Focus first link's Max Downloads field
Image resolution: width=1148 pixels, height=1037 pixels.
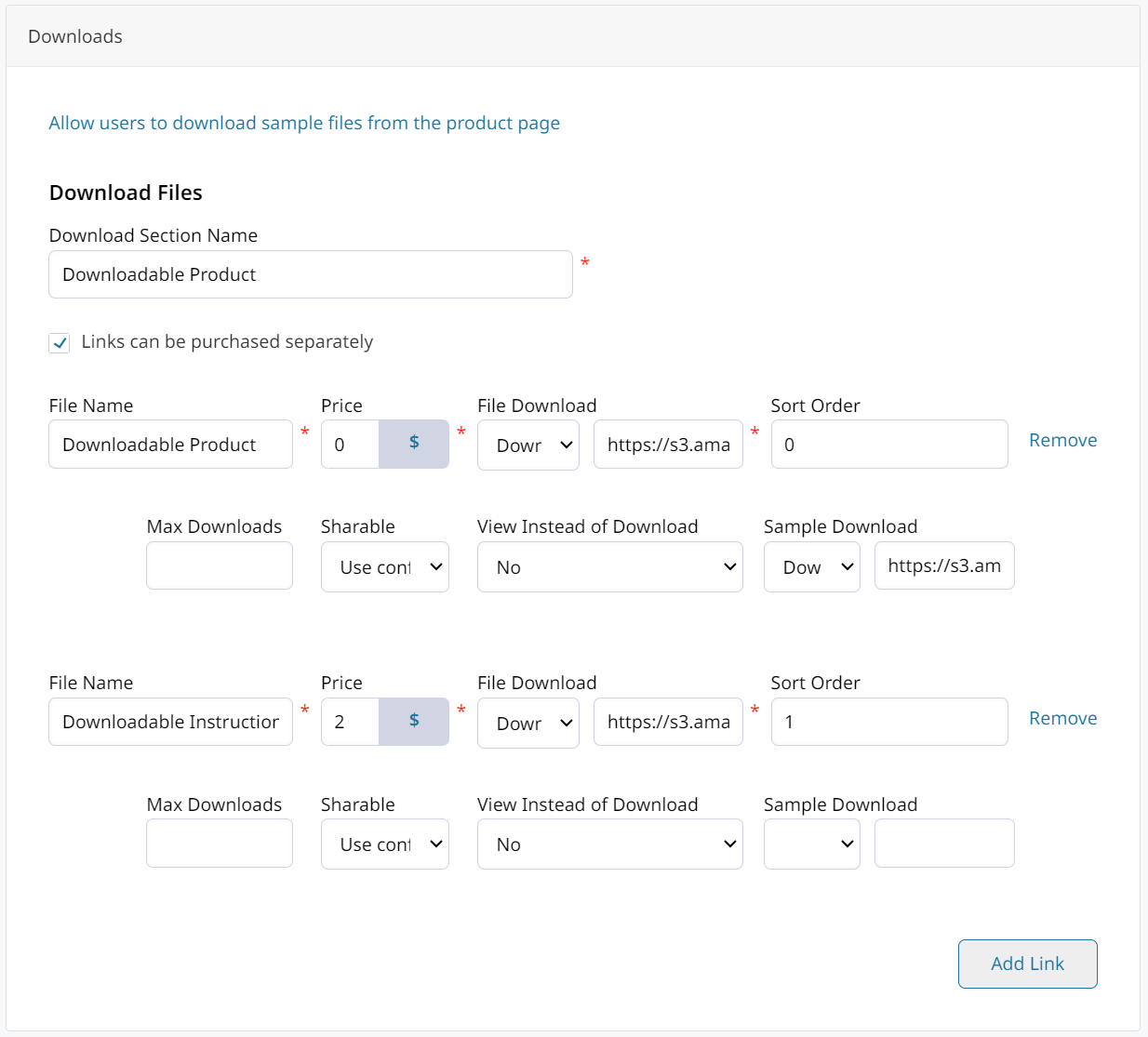tap(220, 565)
